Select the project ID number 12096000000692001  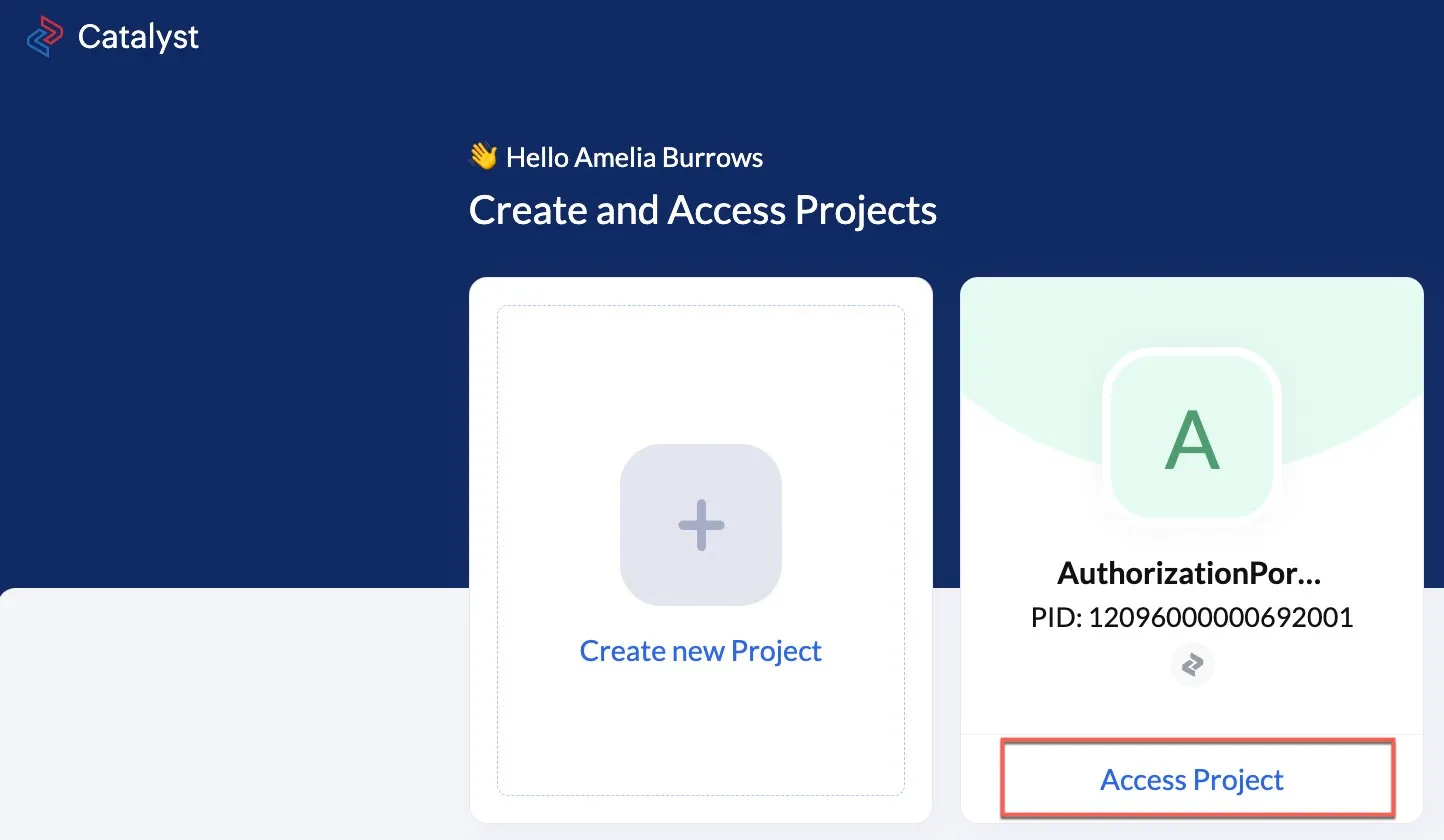(1221, 618)
